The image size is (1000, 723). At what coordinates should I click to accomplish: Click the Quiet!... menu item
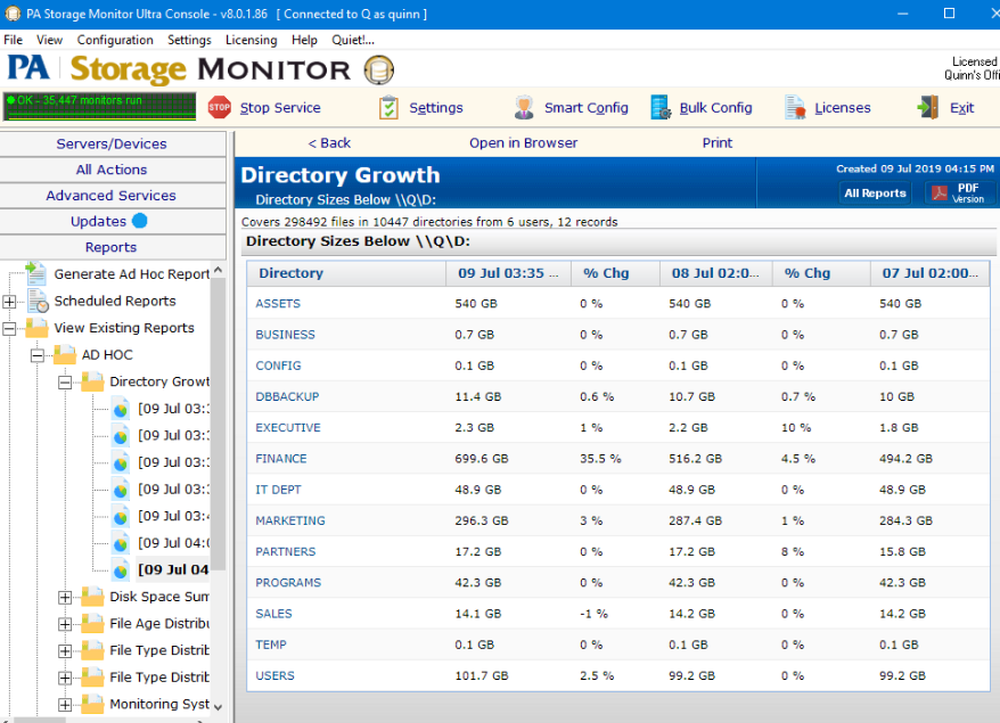(x=353, y=40)
